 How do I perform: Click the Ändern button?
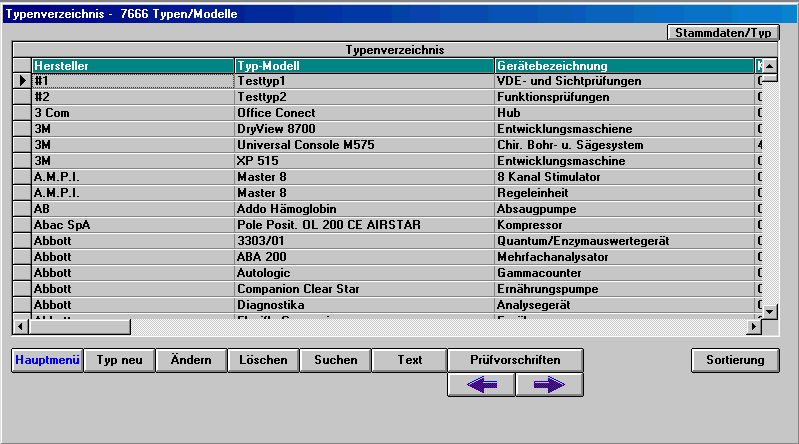(x=191, y=360)
